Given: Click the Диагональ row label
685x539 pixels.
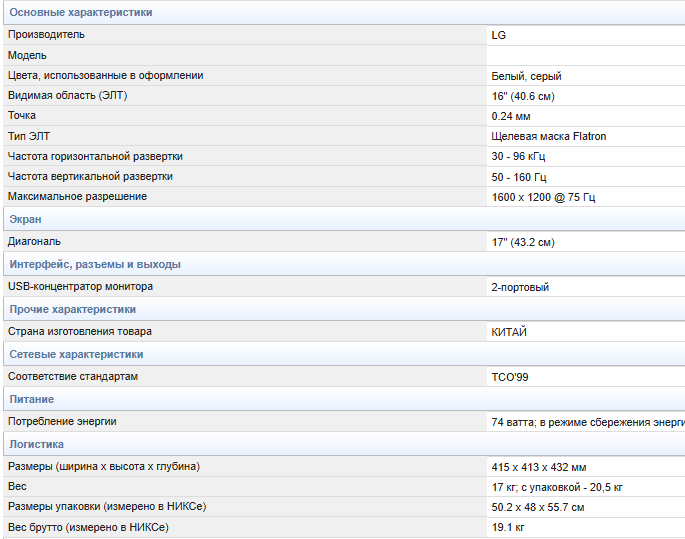Looking at the screenshot, I should click(34, 242).
